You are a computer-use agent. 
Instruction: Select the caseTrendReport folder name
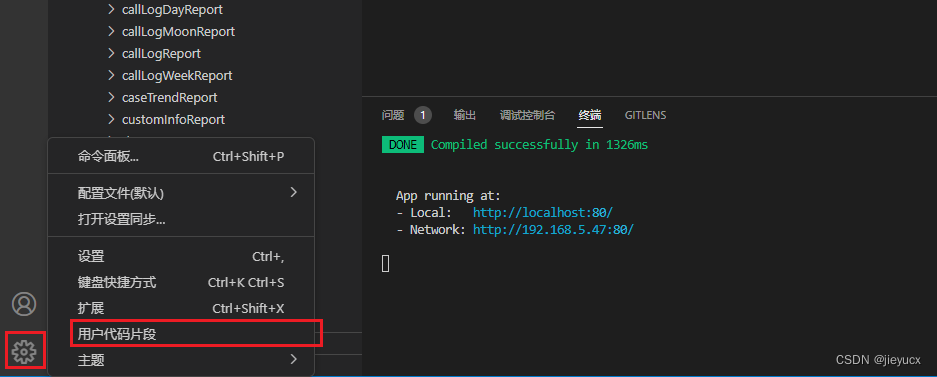(170, 97)
